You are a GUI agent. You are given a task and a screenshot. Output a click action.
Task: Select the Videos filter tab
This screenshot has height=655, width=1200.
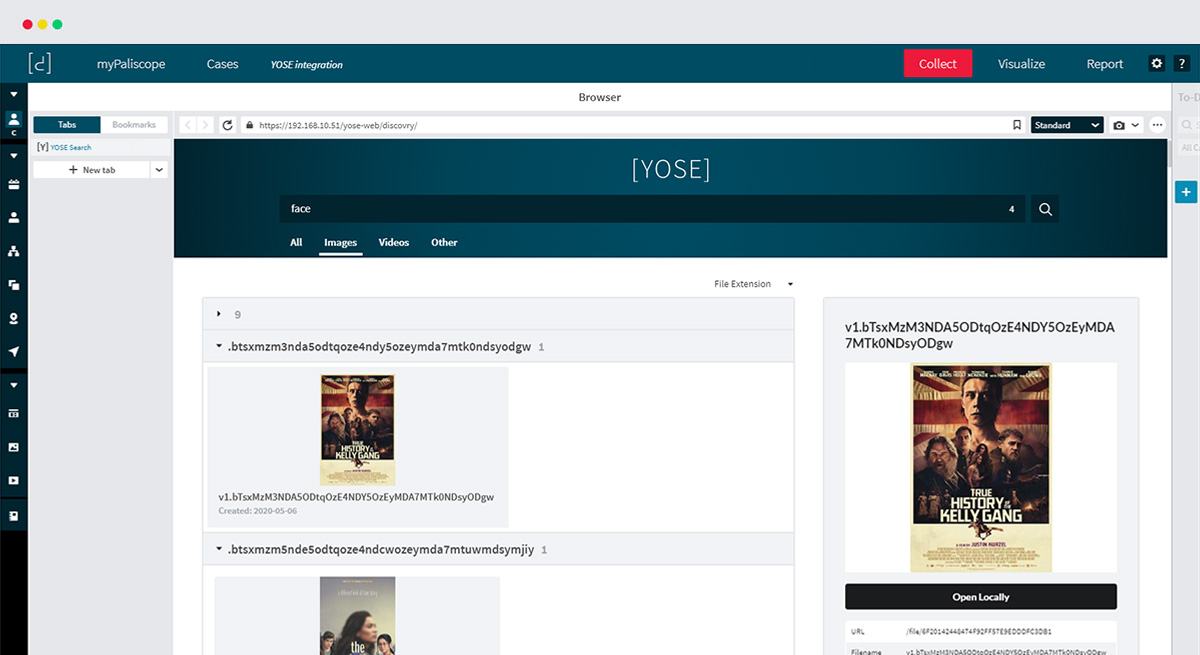[393, 242]
